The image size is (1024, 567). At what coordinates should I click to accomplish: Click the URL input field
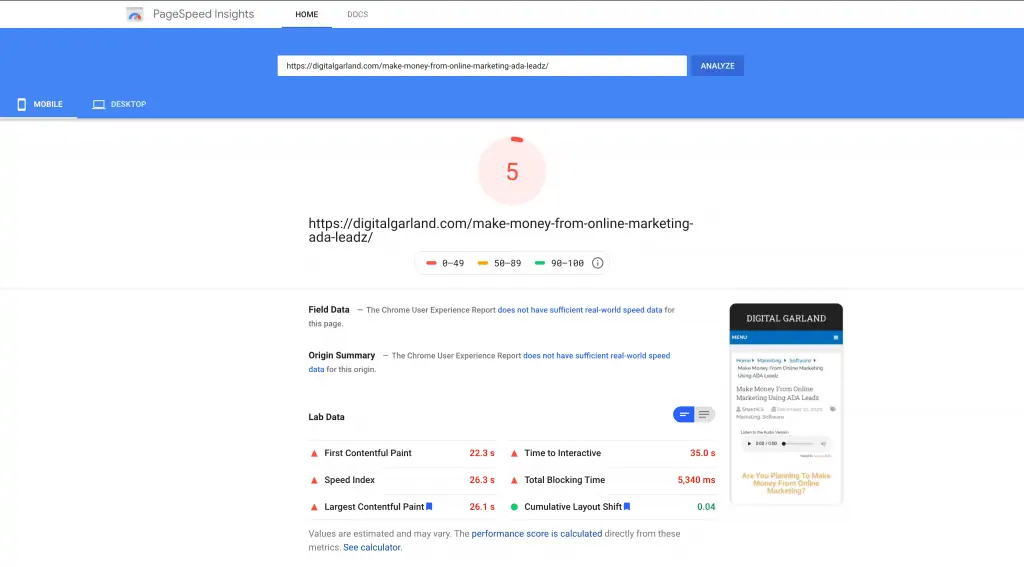tap(482, 66)
